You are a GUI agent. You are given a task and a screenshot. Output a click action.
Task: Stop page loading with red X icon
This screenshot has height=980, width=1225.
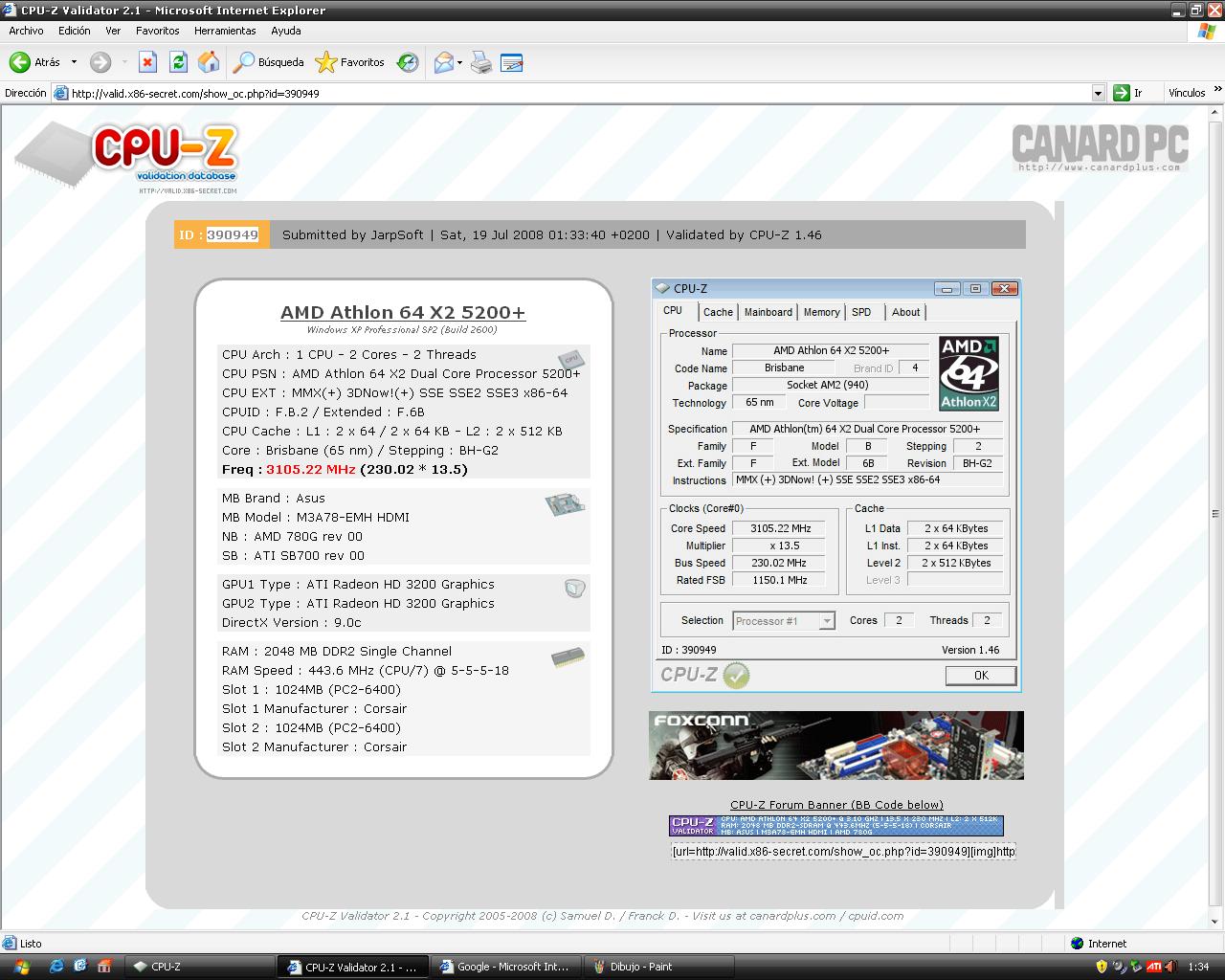147,62
